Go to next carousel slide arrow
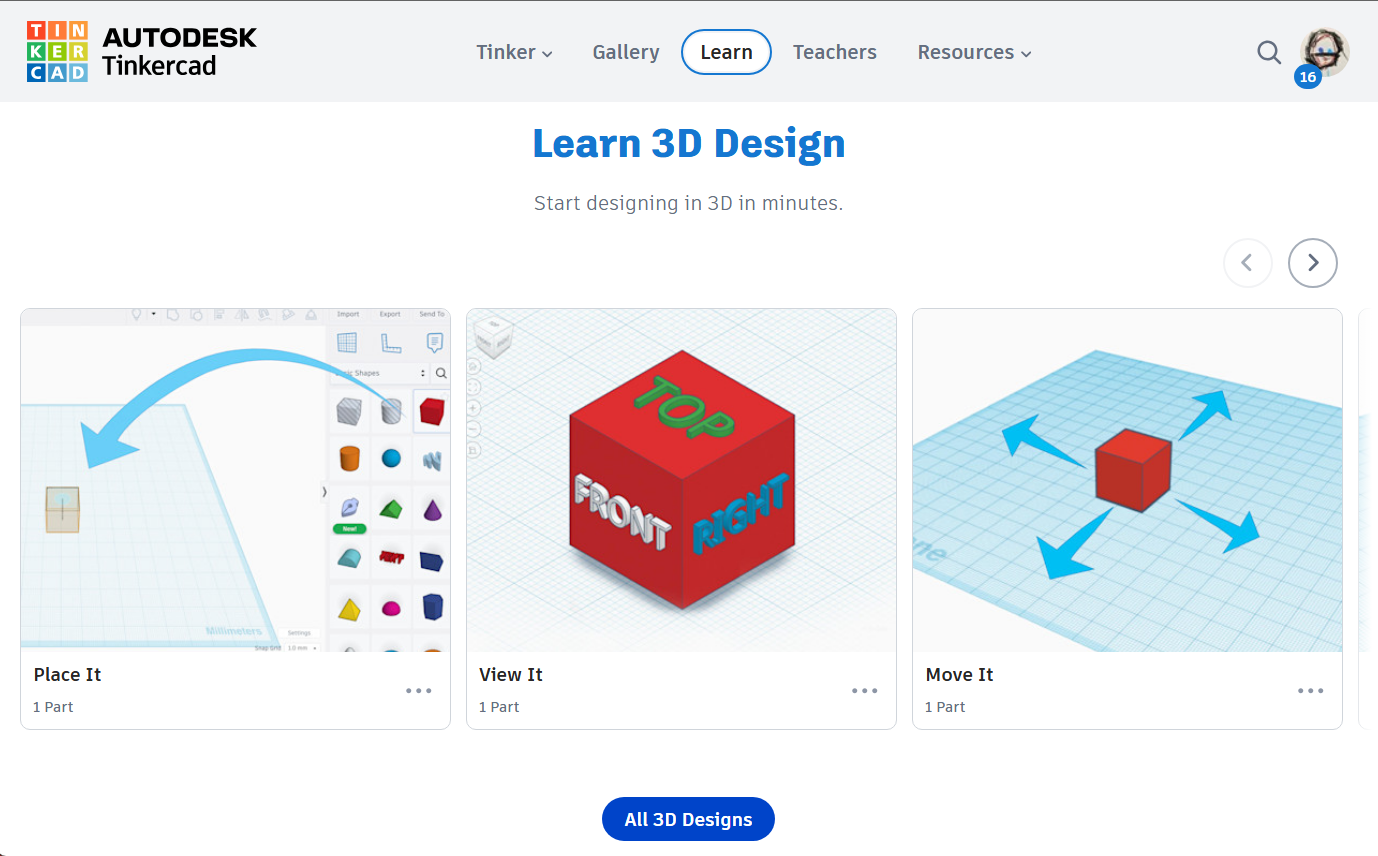 click(x=1313, y=263)
